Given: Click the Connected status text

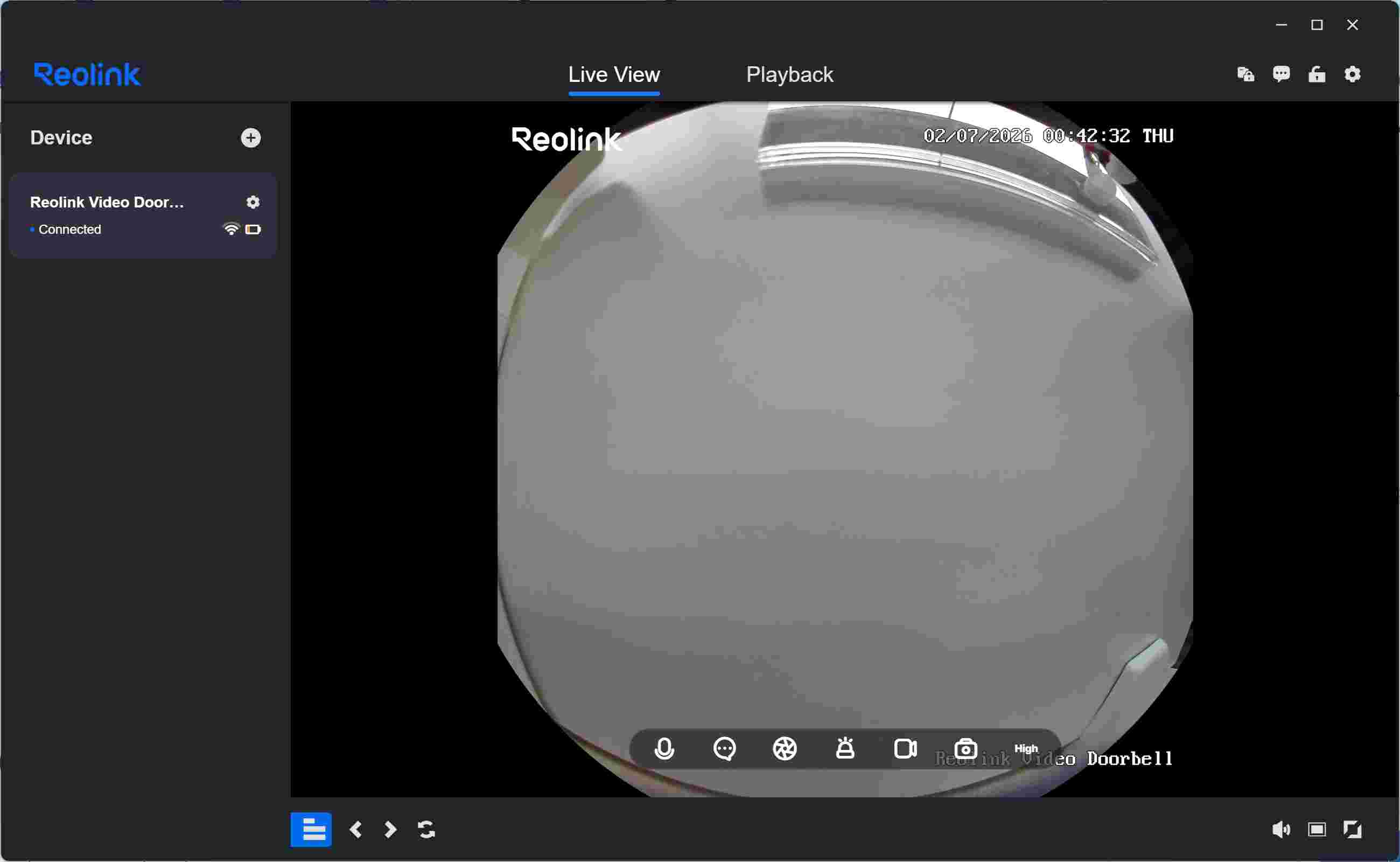Looking at the screenshot, I should (x=69, y=229).
